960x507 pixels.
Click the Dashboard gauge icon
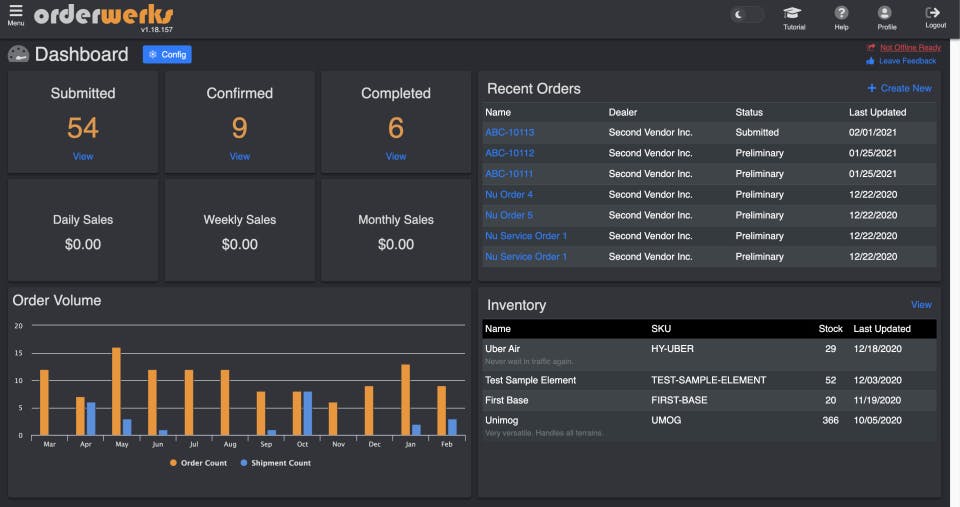click(18, 55)
